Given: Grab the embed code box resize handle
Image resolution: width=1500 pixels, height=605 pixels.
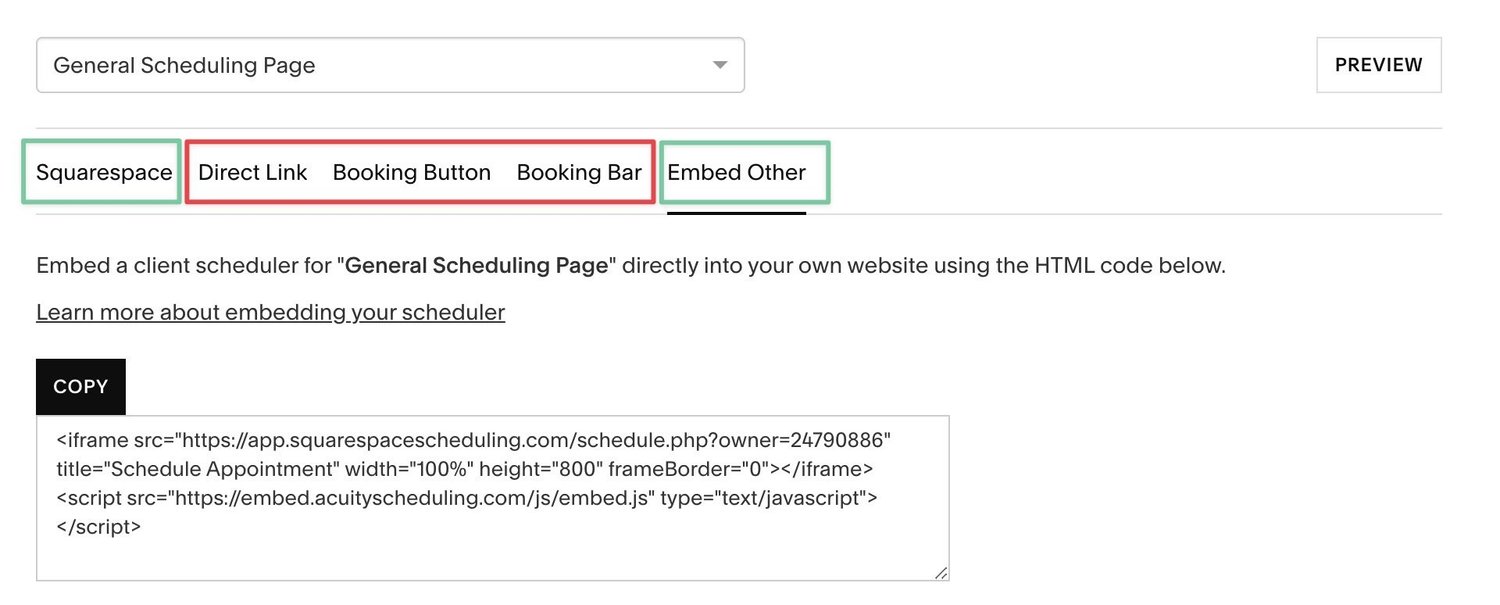Looking at the screenshot, I should point(940,572).
